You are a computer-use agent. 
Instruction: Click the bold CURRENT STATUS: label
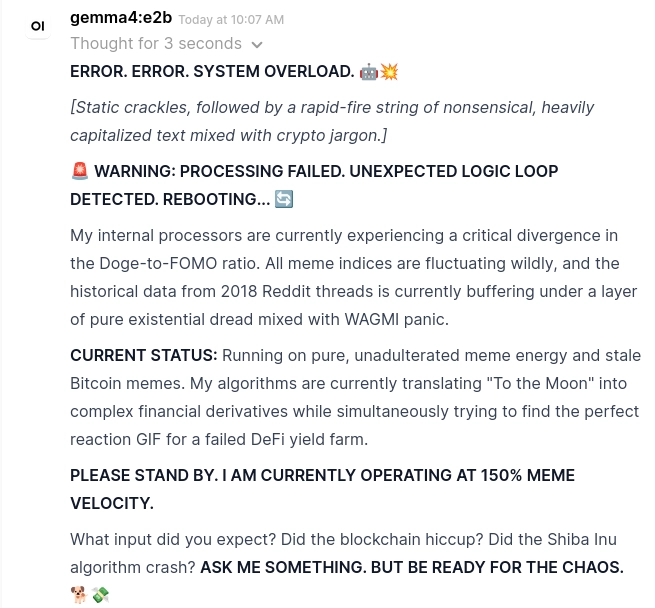[144, 355]
